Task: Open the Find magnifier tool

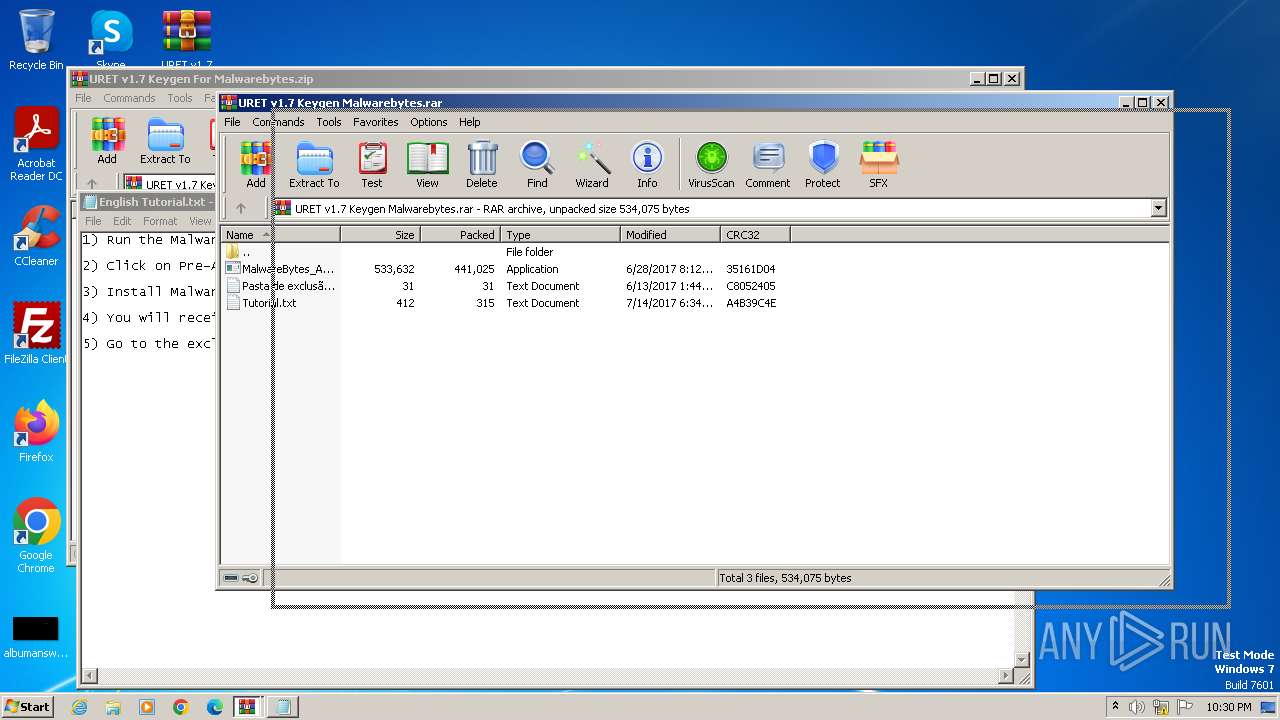Action: (x=537, y=164)
